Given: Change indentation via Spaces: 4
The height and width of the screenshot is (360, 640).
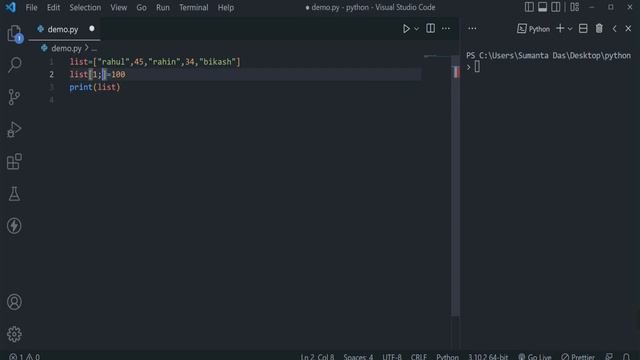Looking at the screenshot, I should click(x=358, y=356).
